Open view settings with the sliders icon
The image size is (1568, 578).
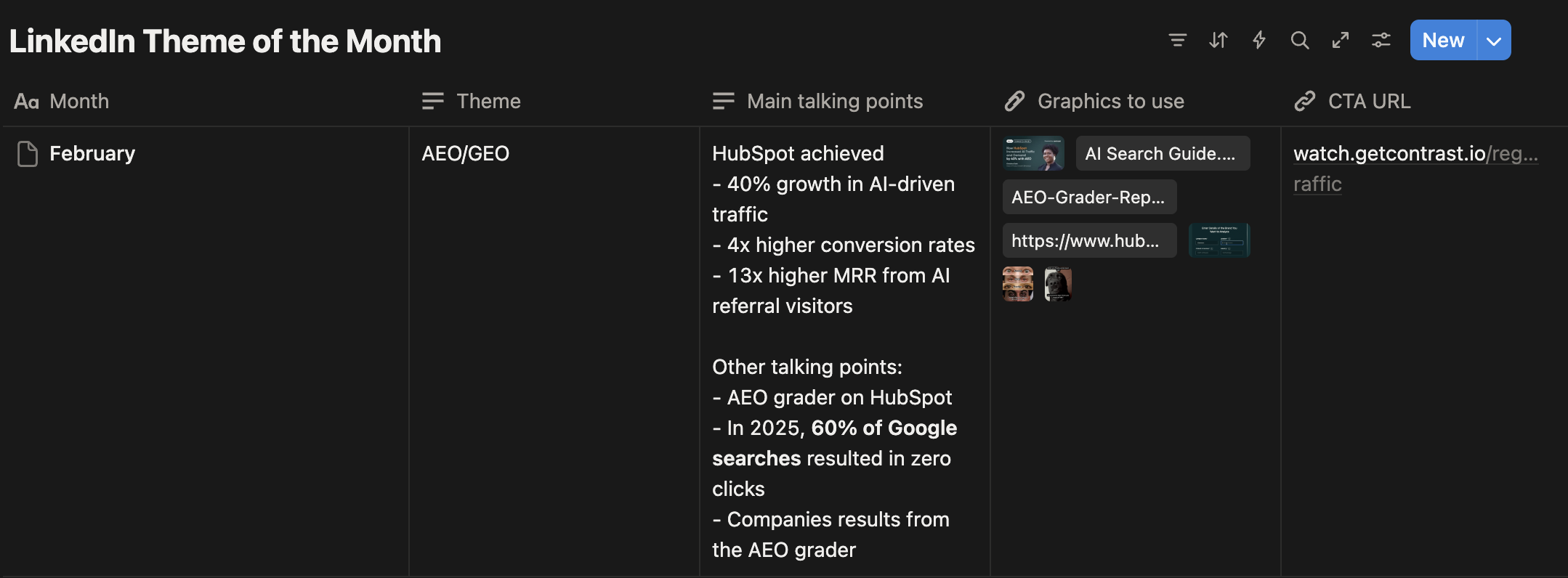click(x=1381, y=41)
